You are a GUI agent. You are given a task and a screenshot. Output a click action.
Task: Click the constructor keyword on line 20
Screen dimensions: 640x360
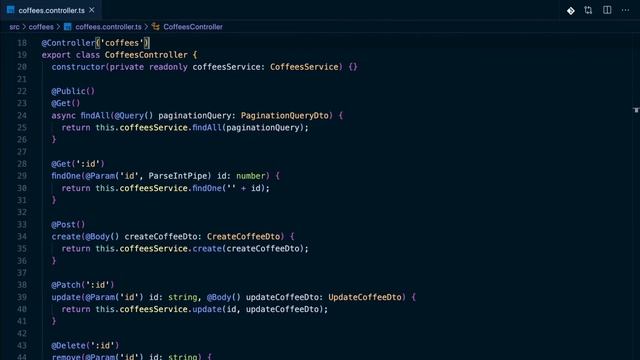78,67
